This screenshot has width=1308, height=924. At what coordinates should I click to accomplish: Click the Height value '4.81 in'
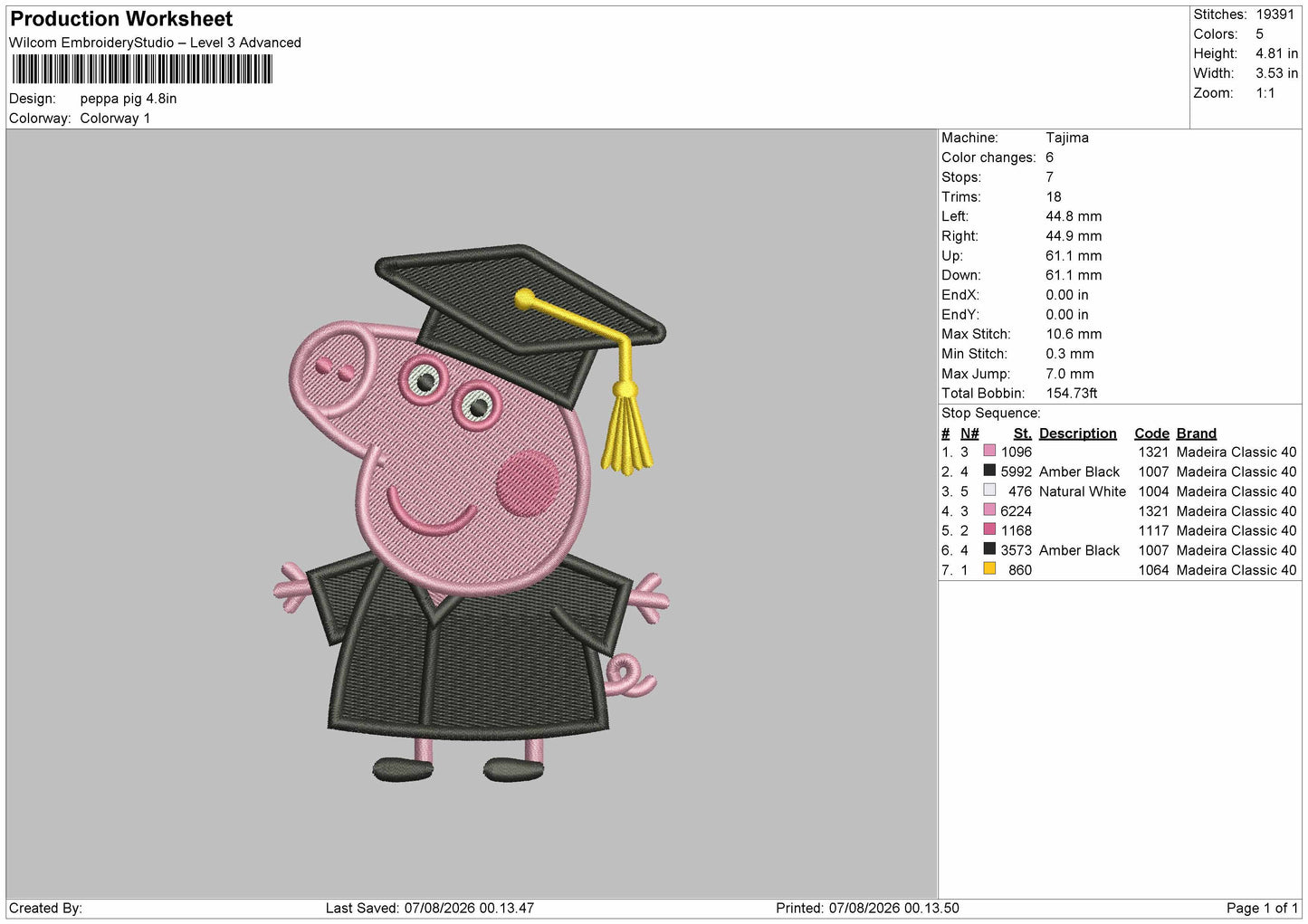click(1276, 54)
